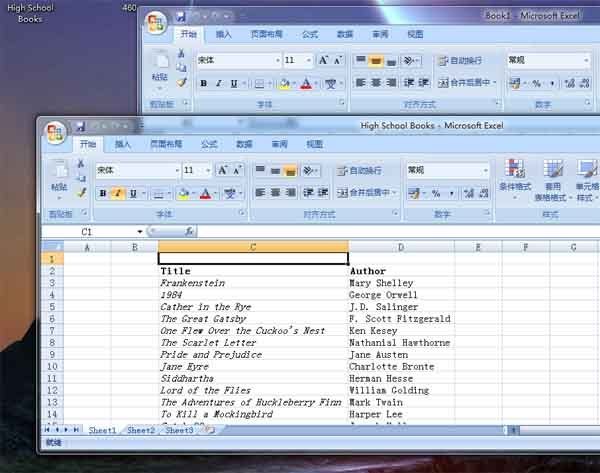
Task: Increase font size in High School Books ribbon
Action: (223, 170)
